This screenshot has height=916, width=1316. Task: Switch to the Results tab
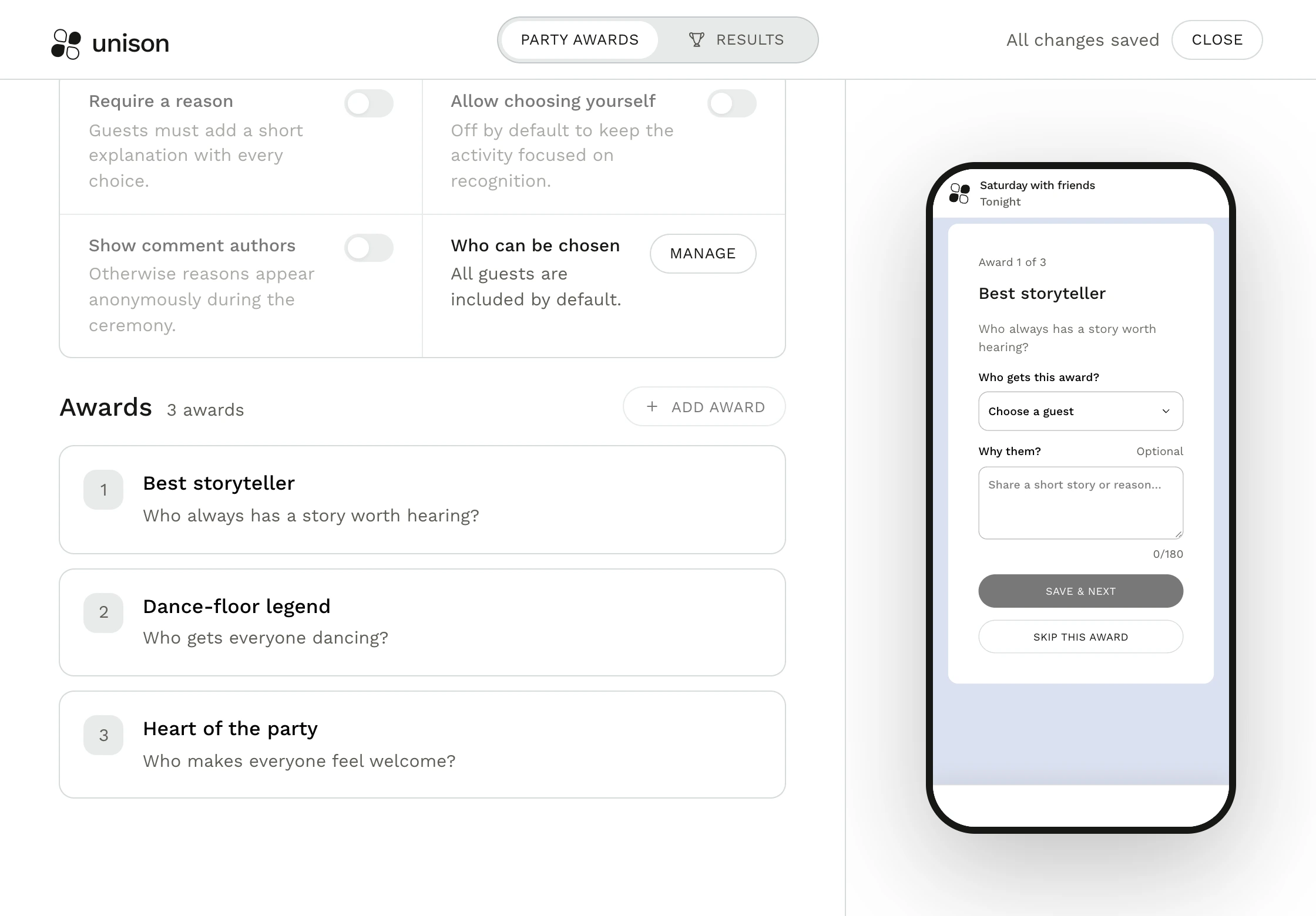(x=736, y=40)
